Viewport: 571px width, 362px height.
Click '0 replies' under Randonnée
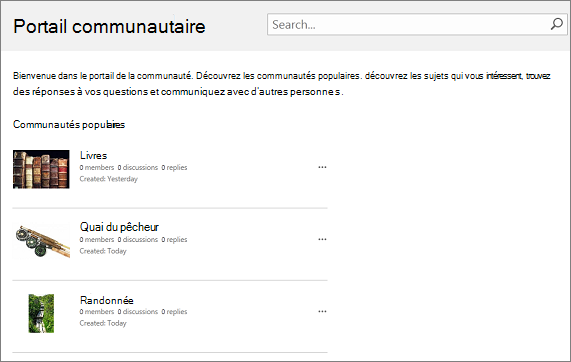[174, 312]
